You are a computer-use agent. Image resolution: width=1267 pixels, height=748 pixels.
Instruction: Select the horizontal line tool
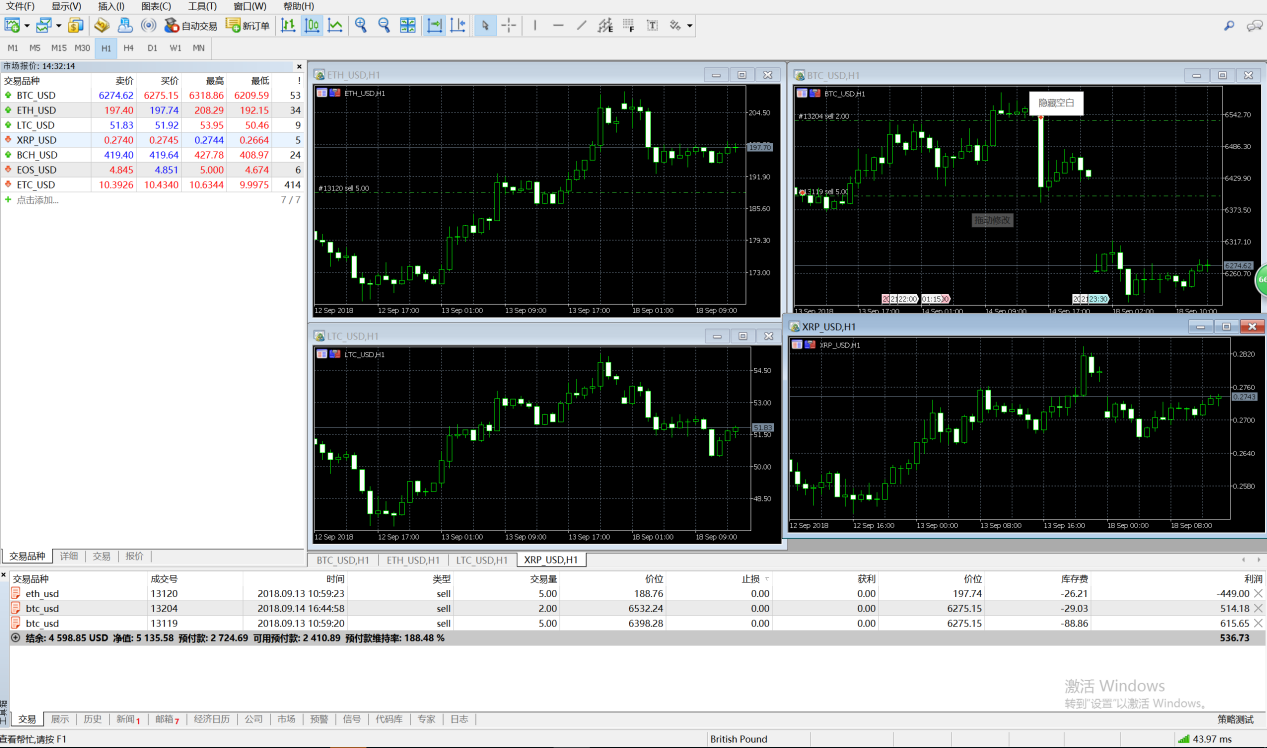(x=558, y=25)
